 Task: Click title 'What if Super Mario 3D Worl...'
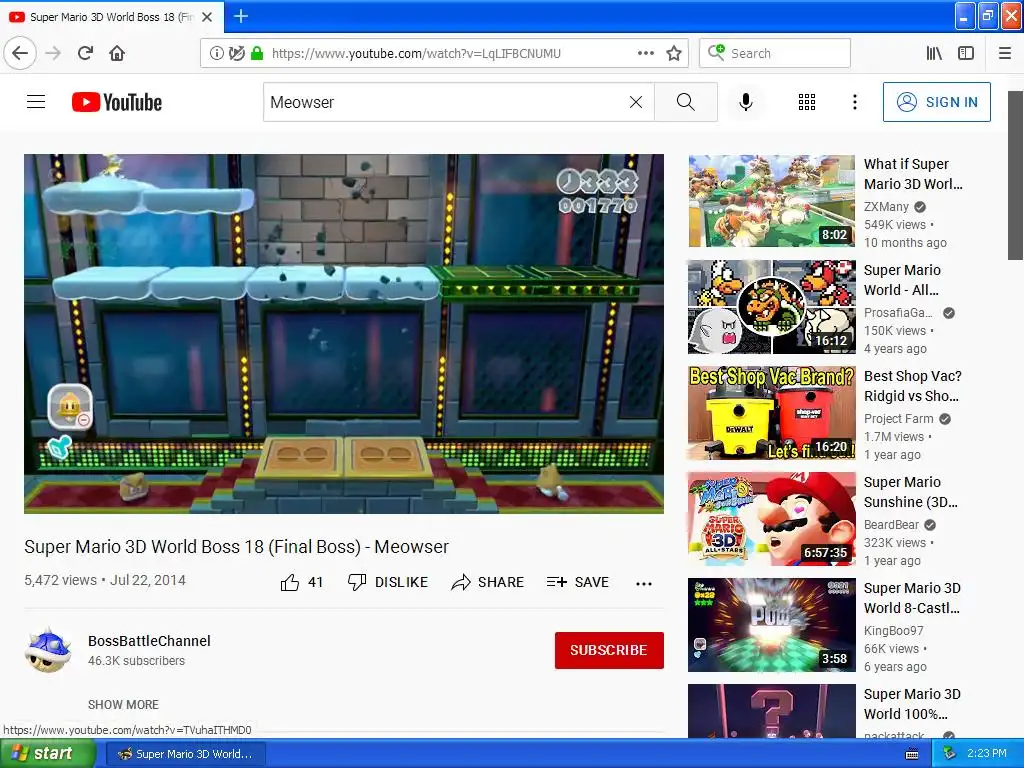click(913, 174)
